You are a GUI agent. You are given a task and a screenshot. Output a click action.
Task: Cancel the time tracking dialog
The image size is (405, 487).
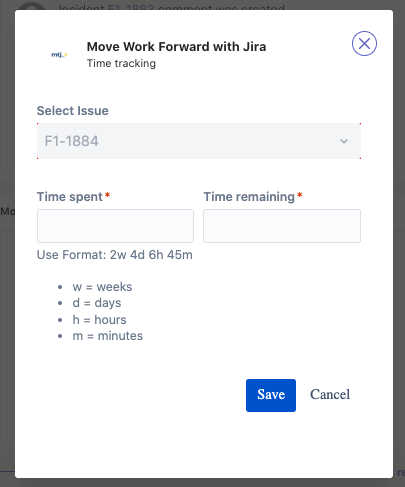(330, 395)
